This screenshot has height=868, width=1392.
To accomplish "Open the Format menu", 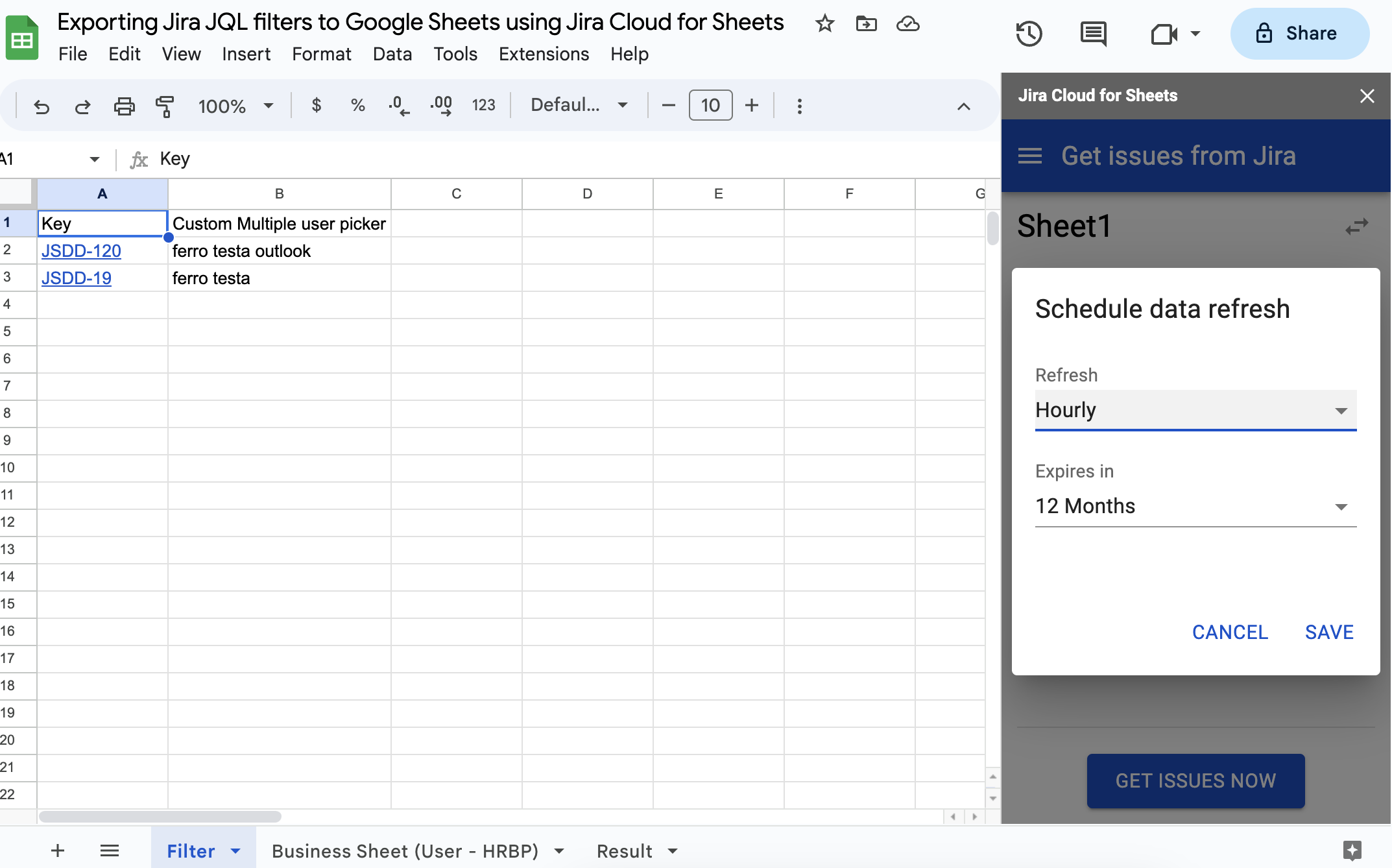I will (322, 54).
